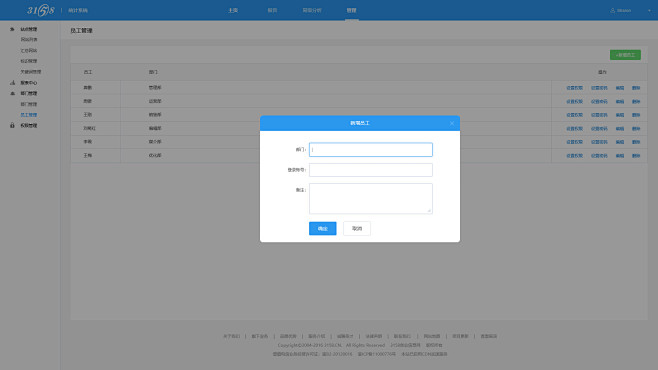Click the first footer link about us
658x370 pixels.
tap(232, 336)
